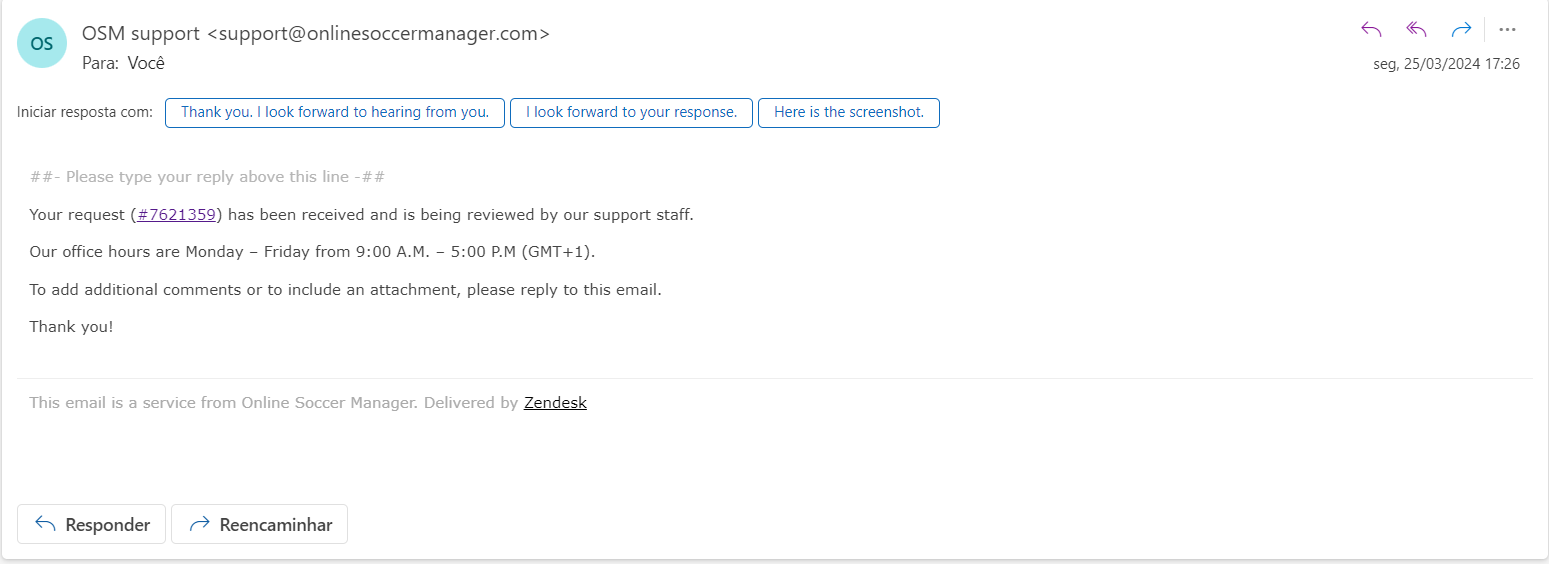
Task: Click the sender name OSM support
Action: click(141, 33)
